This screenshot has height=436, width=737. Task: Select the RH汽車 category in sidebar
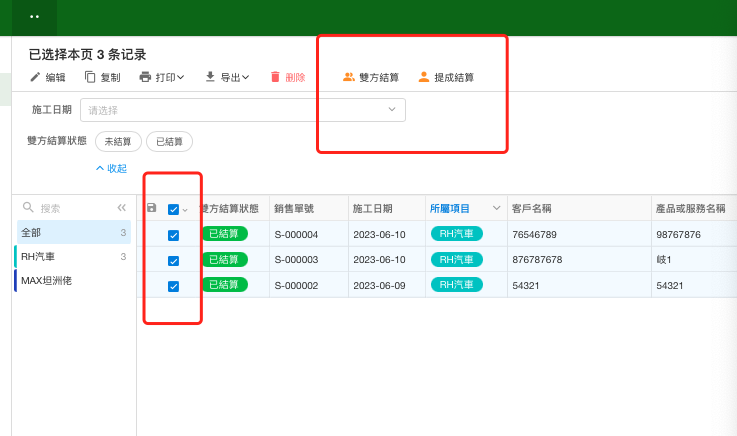click(74, 257)
